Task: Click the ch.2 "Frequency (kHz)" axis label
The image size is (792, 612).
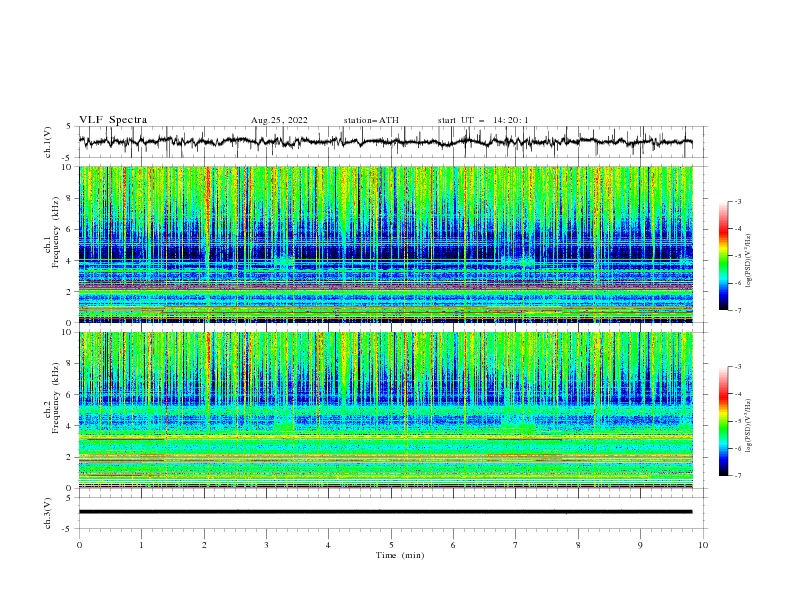Action: pos(56,398)
